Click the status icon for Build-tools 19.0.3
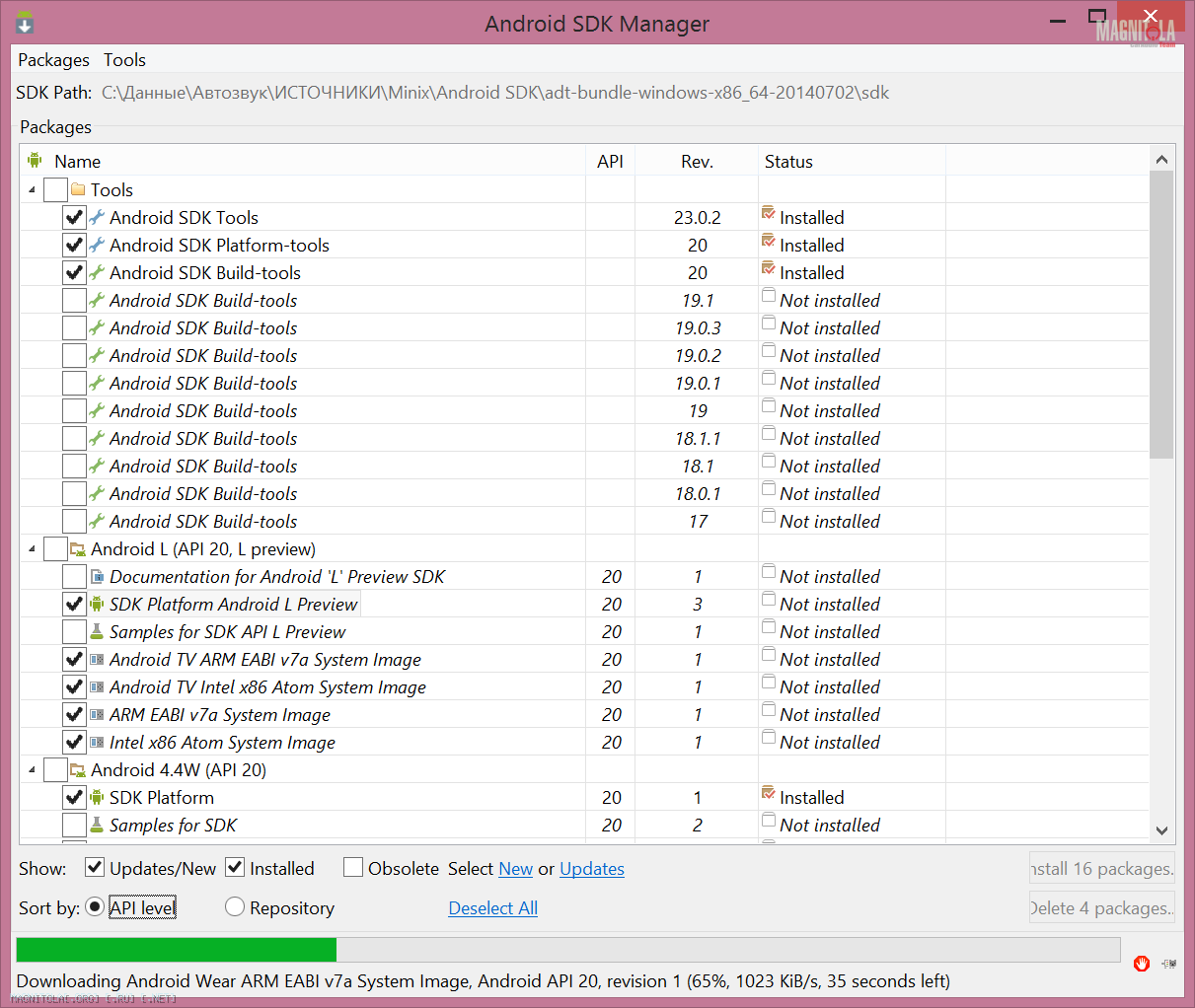 pos(769,324)
